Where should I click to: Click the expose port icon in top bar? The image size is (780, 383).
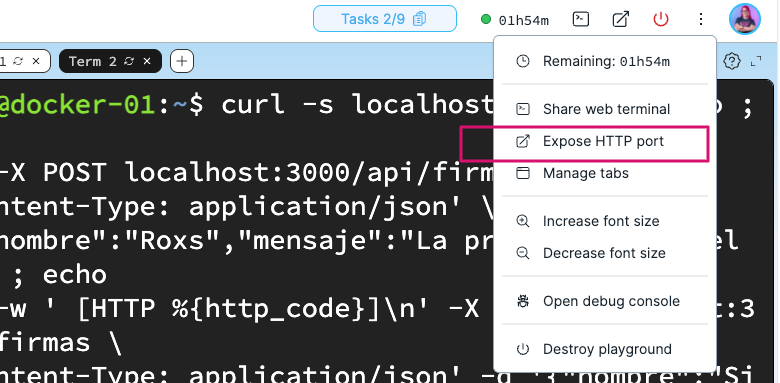[x=620, y=19]
